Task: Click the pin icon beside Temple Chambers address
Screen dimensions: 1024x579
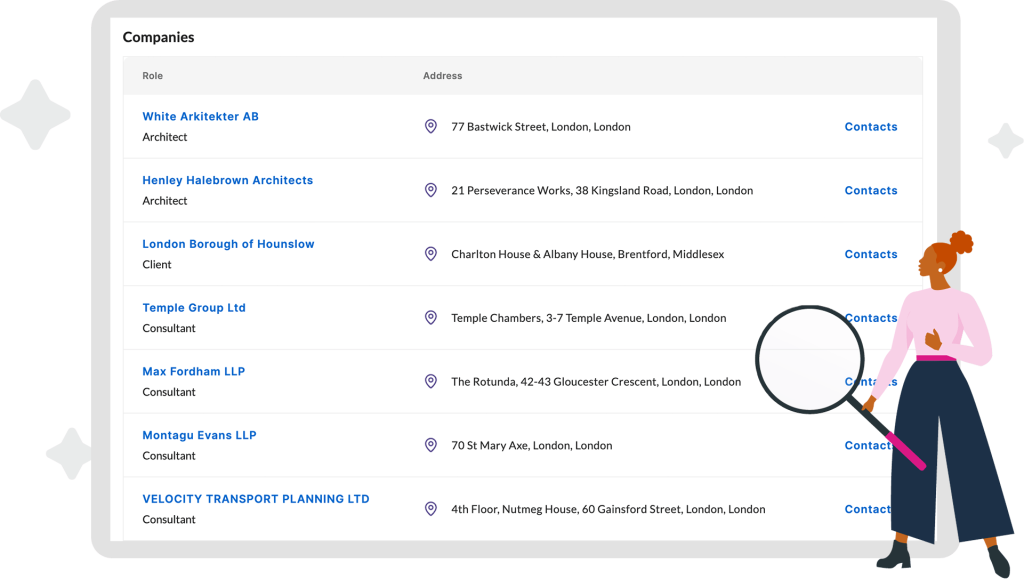Action: (431, 318)
